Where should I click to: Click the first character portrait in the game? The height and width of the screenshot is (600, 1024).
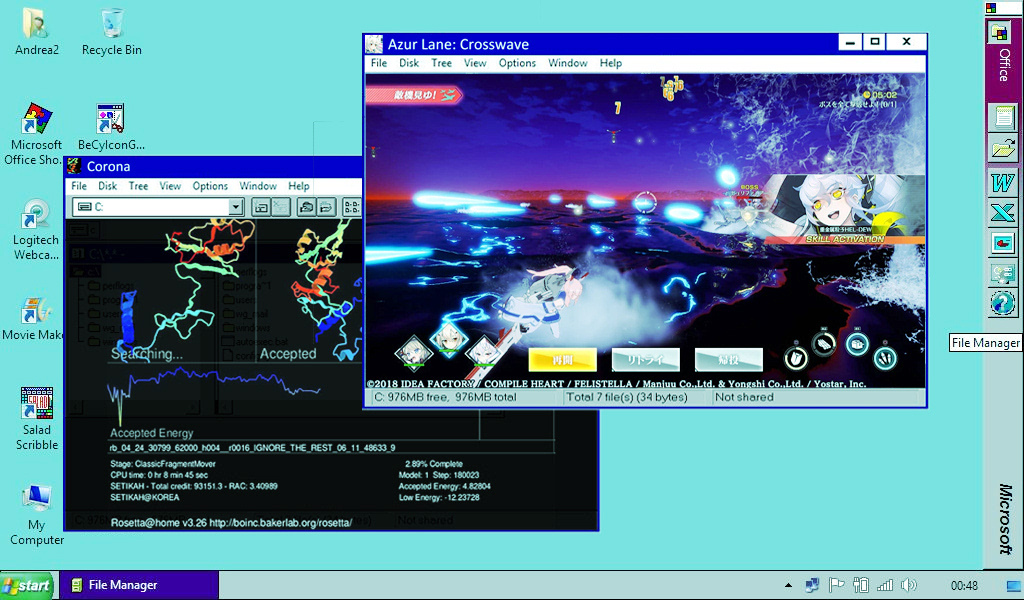pos(414,353)
